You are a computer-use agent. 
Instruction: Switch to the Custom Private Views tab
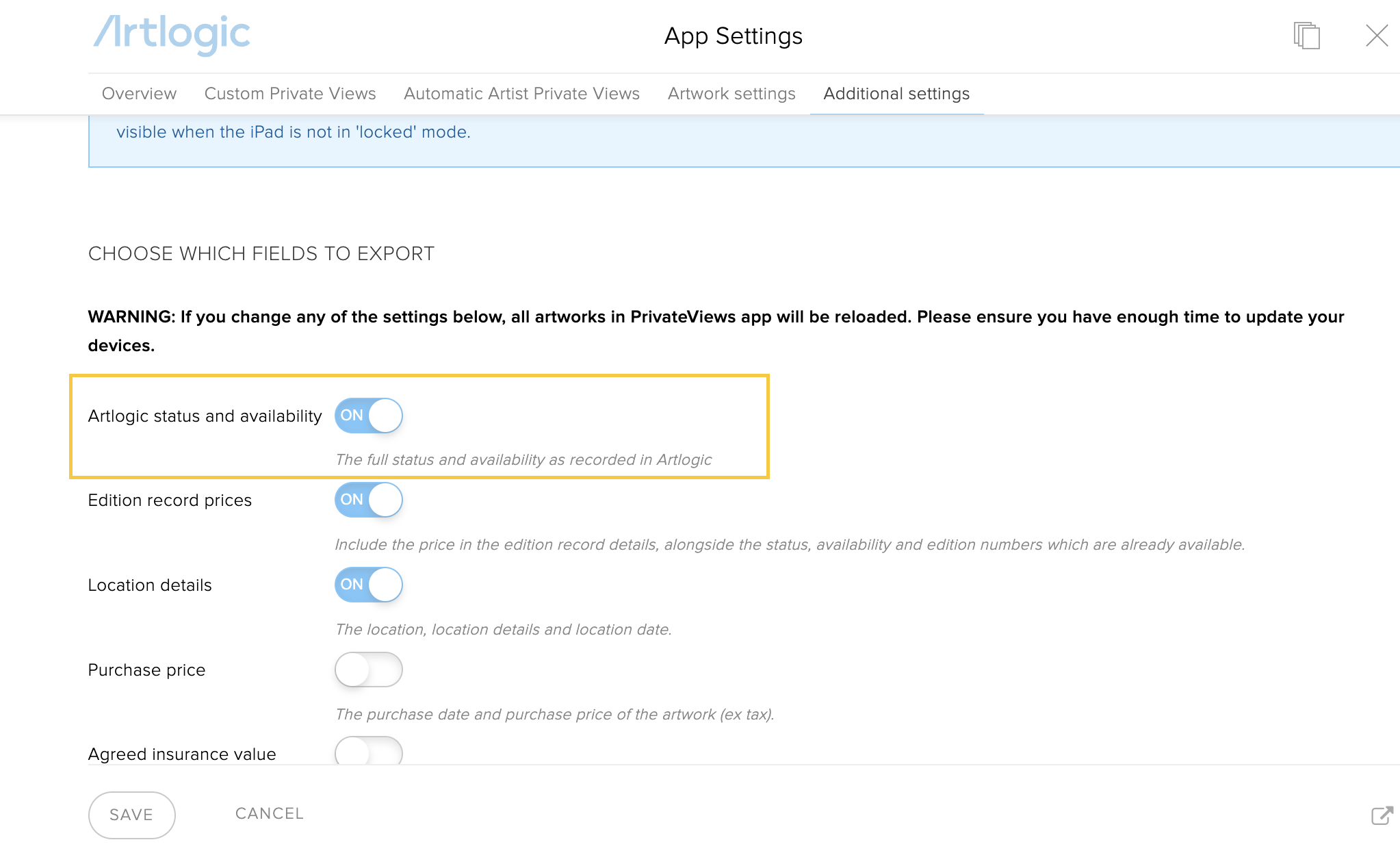tap(290, 94)
